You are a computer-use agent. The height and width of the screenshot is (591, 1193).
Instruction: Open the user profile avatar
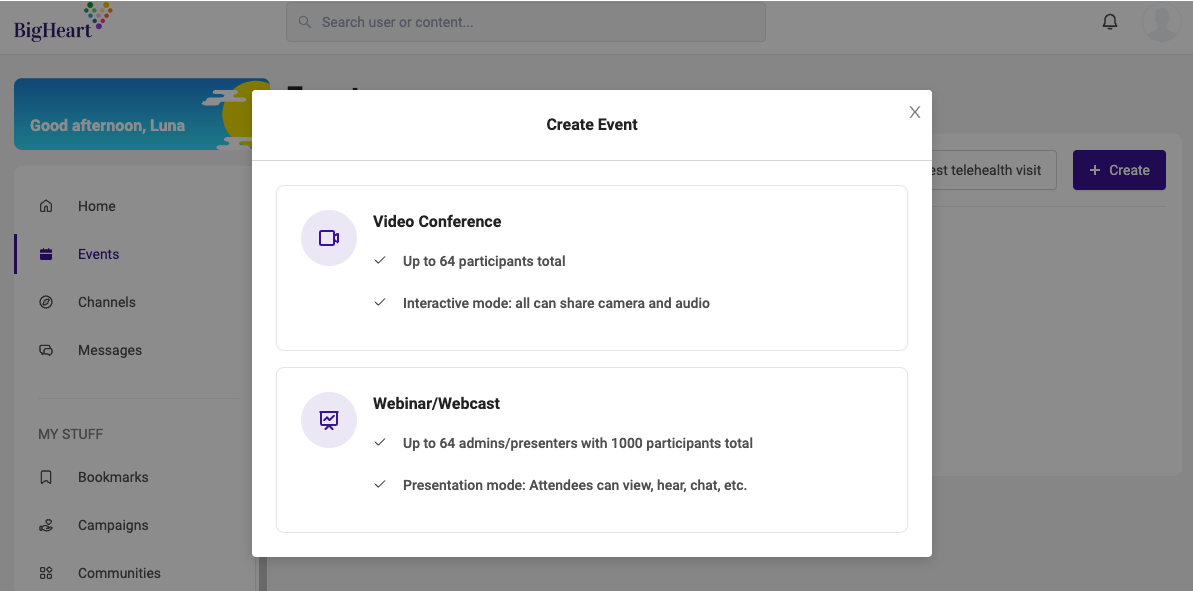pos(1161,22)
